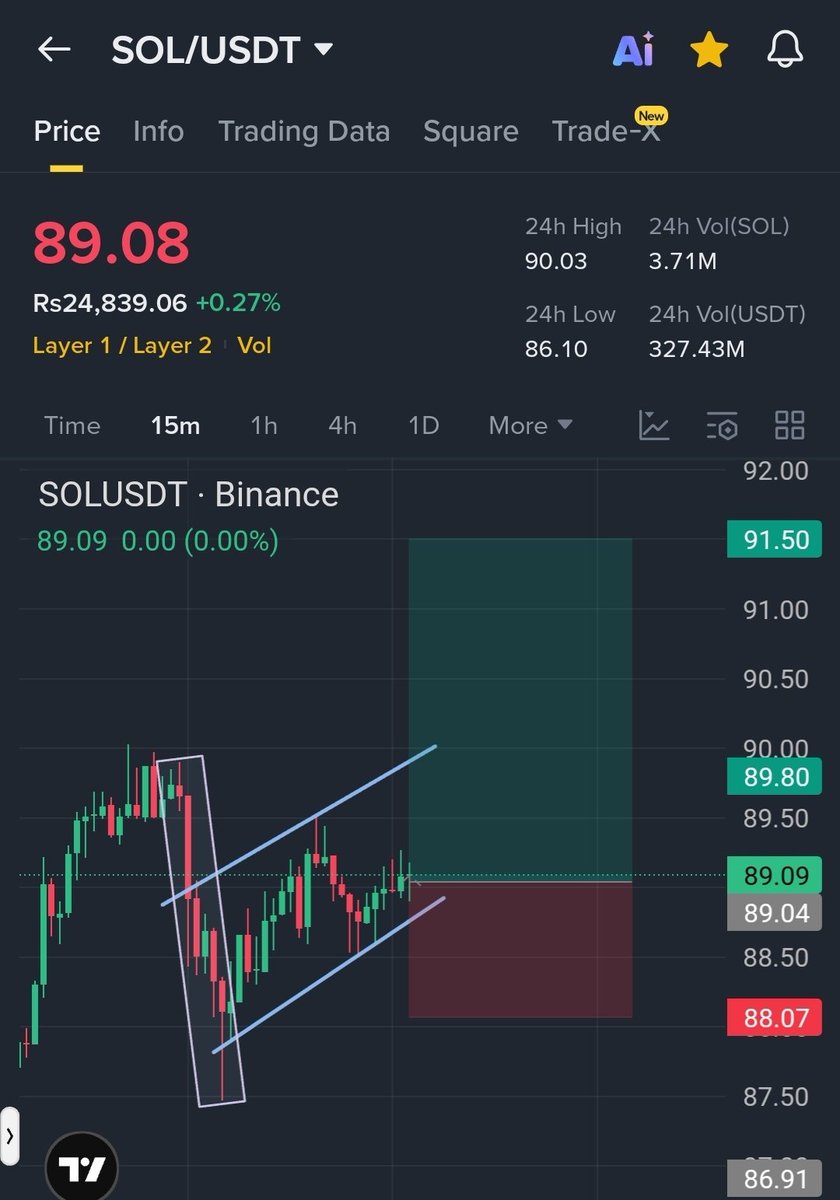Screen dimensions: 840x1200
Task: Tap the back arrow
Action: click(54, 50)
